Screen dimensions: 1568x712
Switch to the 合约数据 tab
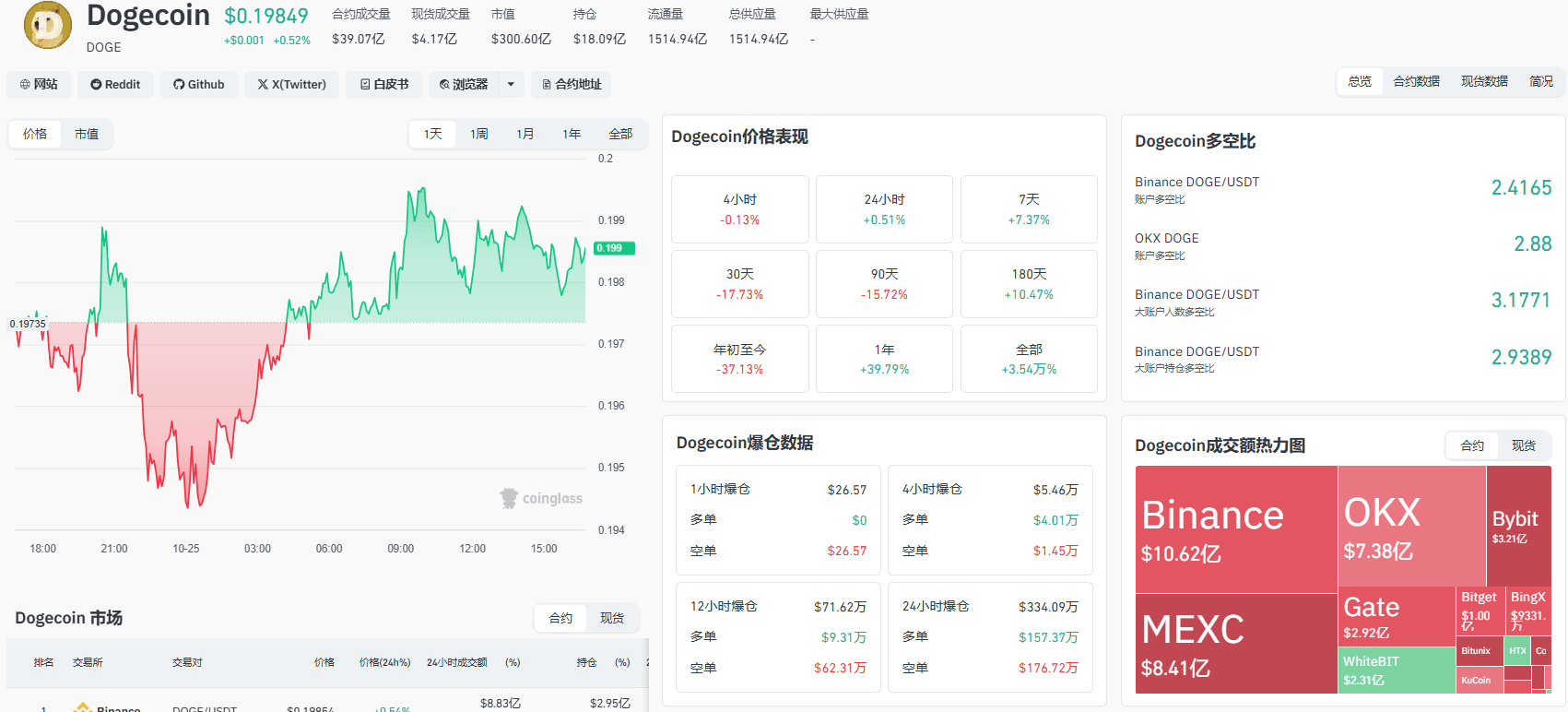1416,81
